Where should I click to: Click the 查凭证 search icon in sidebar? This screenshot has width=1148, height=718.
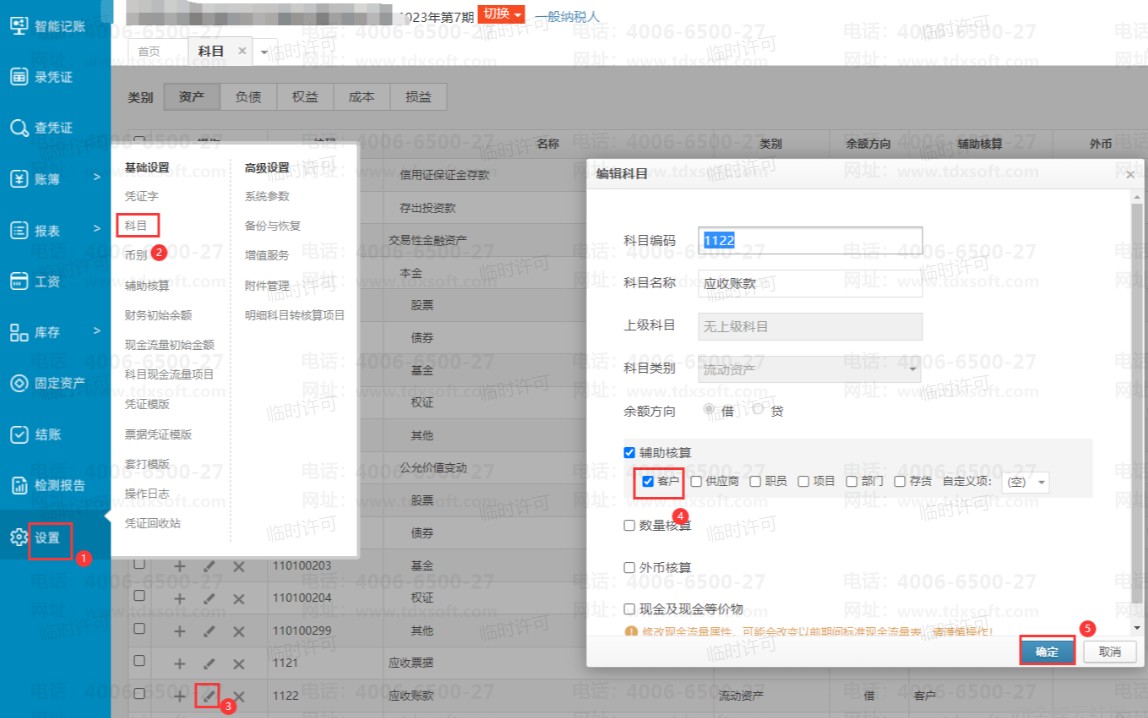[x=18, y=128]
